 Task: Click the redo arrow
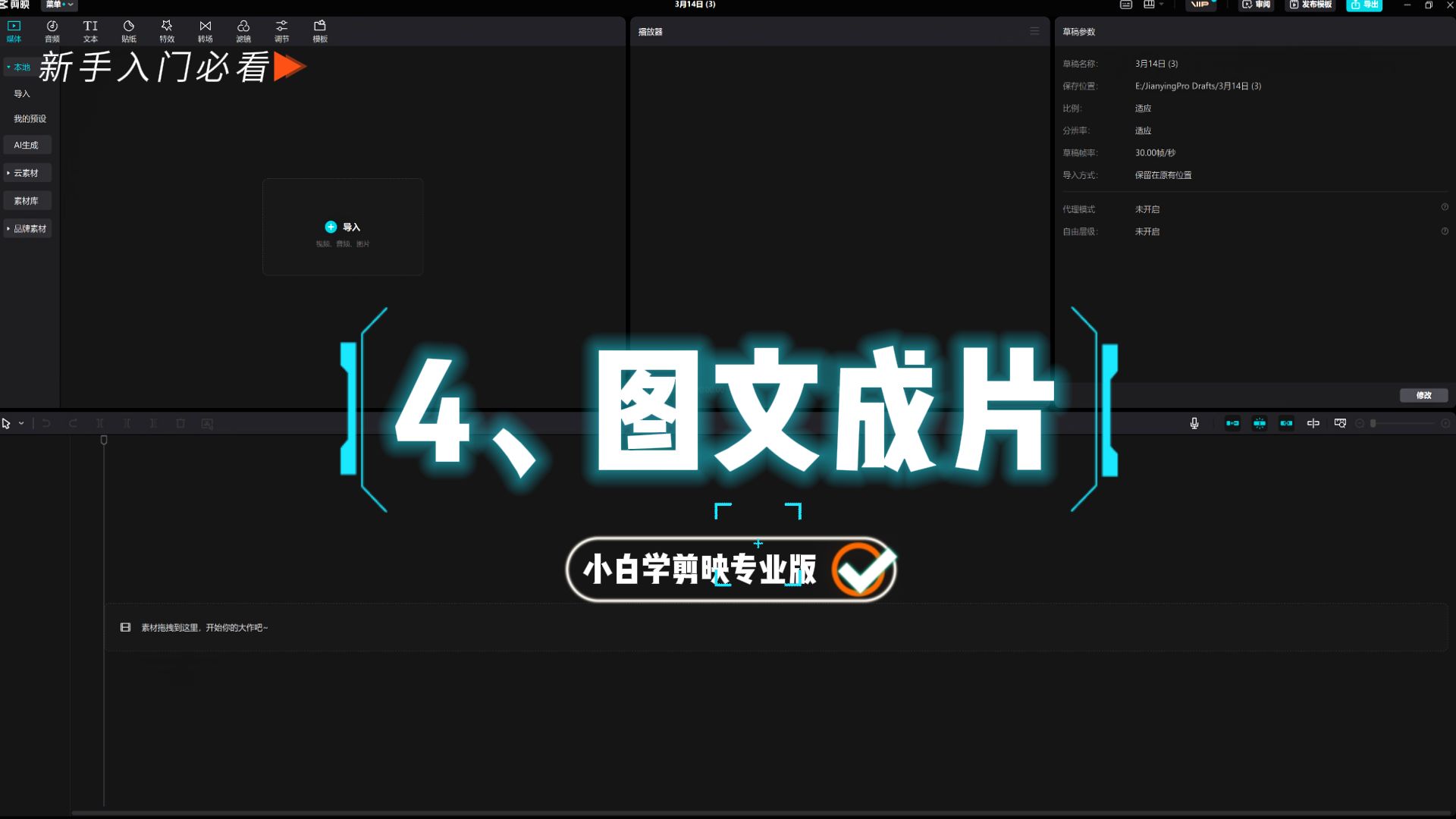pos(73,423)
